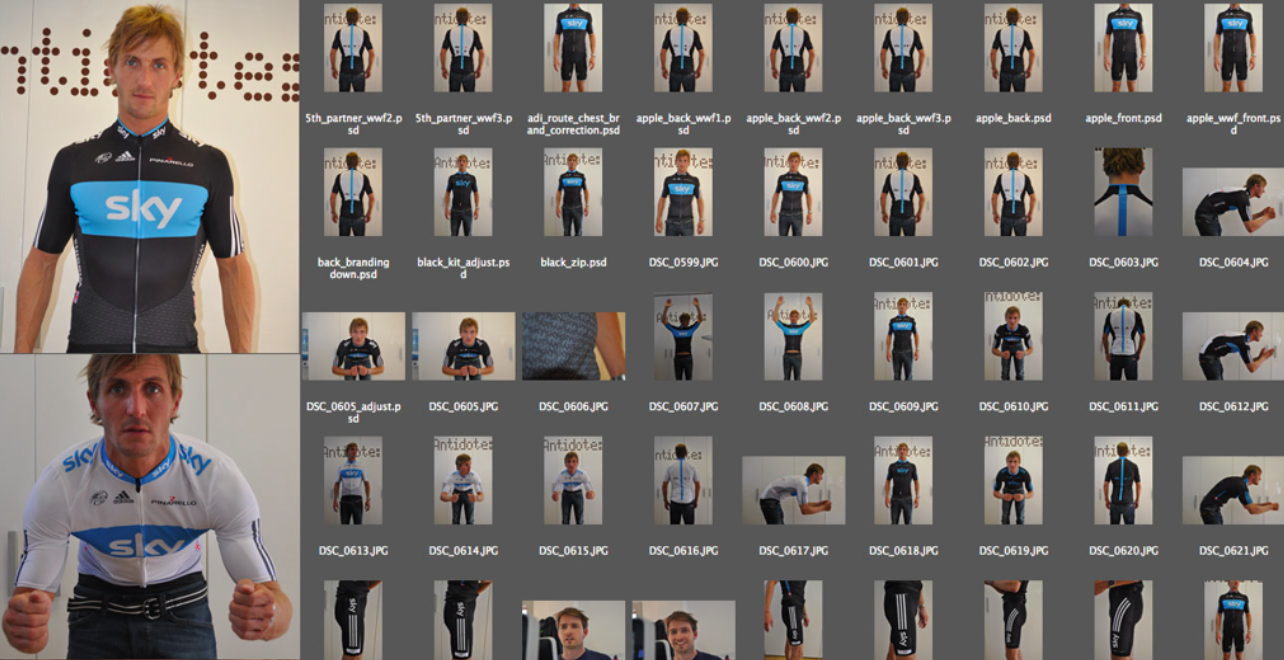Select the DSC_0605_adjust.psd thumbnail
The height and width of the screenshot is (660, 1284).
[x=353, y=346]
